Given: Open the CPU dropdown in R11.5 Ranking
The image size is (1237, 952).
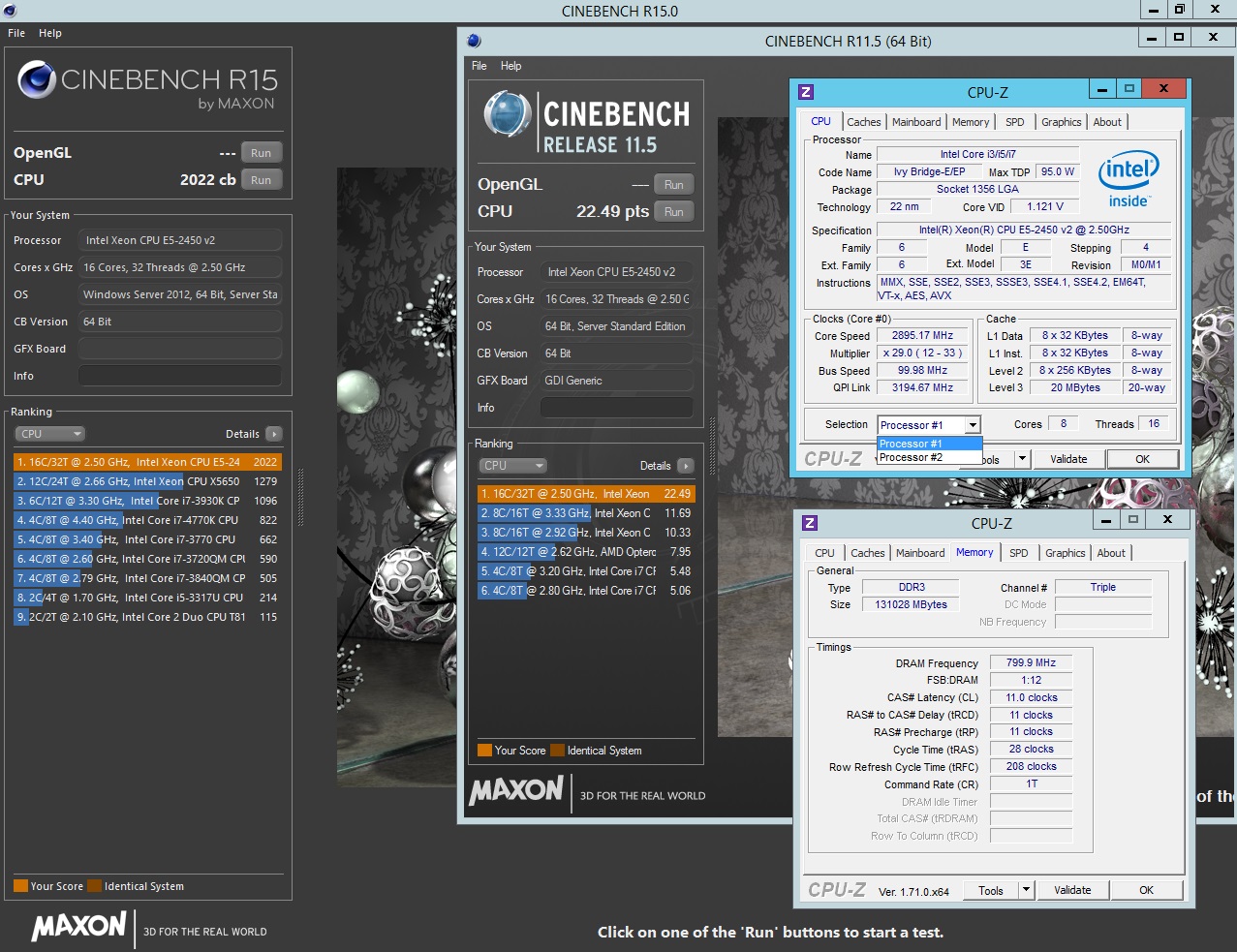Looking at the screenshot, I should (x=513, y=466).
